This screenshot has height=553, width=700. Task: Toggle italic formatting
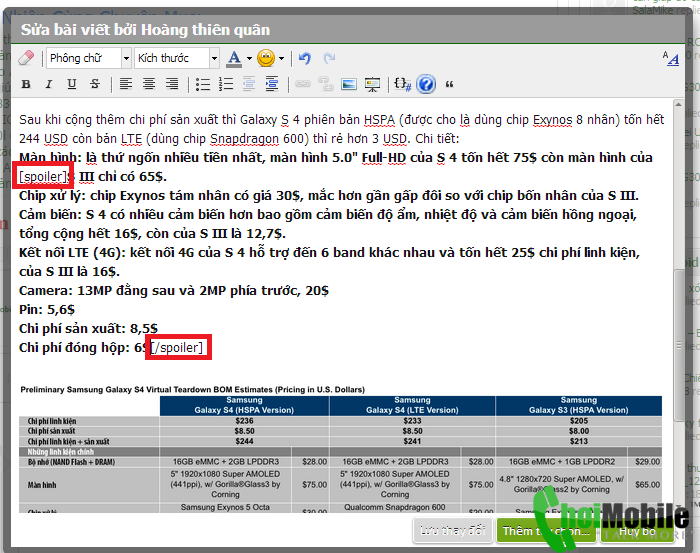coord(49,84)
